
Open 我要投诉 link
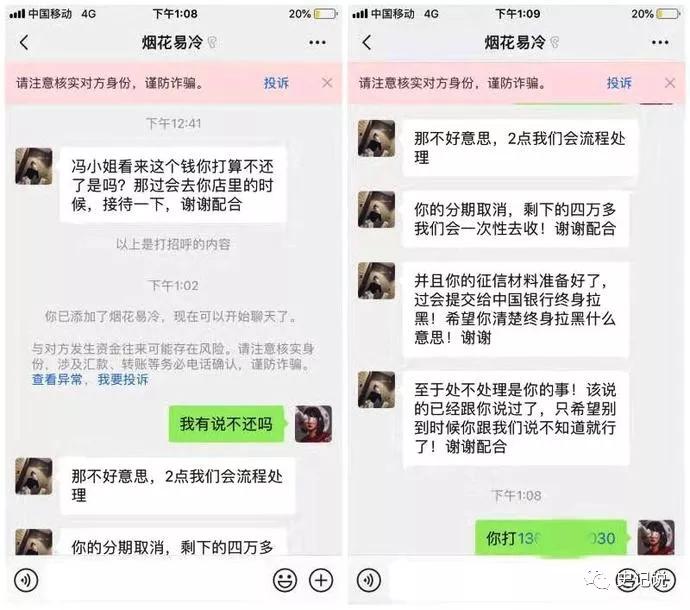(x=123, y=379)
